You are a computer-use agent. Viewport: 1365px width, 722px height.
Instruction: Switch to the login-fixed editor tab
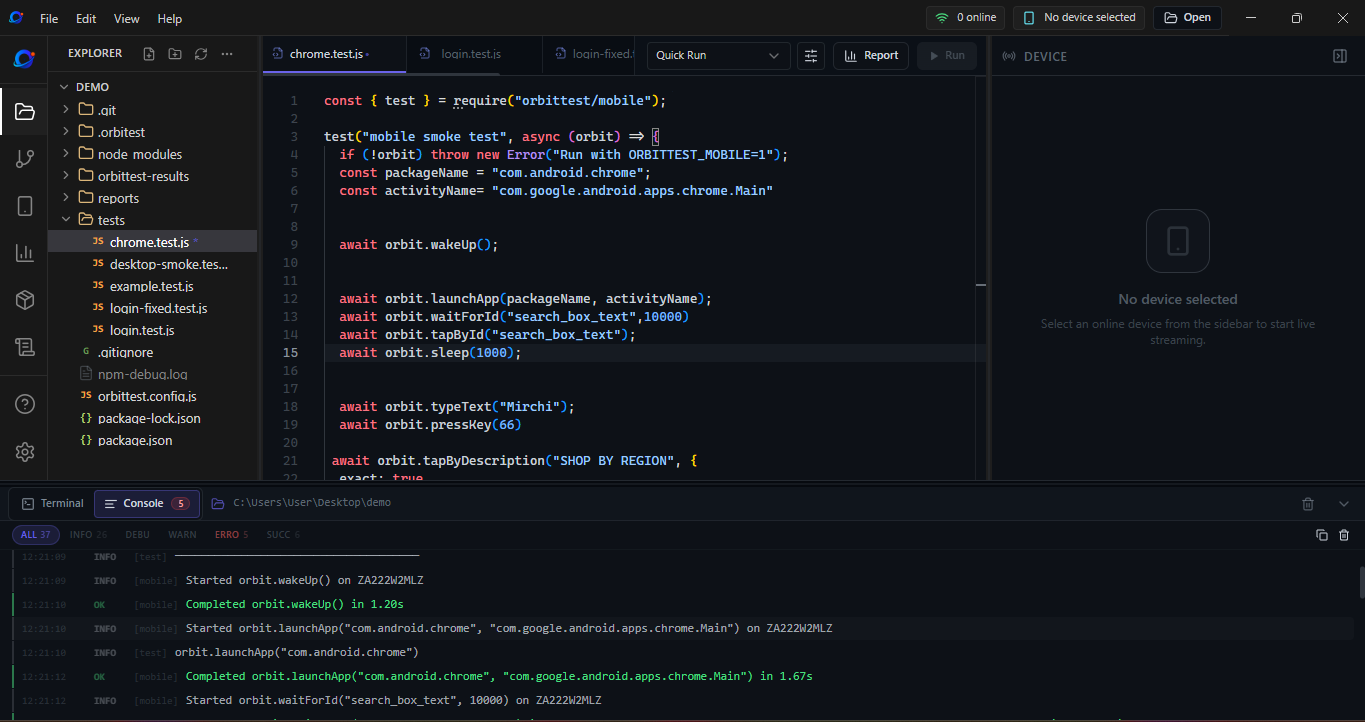click(x=590, y=54)
